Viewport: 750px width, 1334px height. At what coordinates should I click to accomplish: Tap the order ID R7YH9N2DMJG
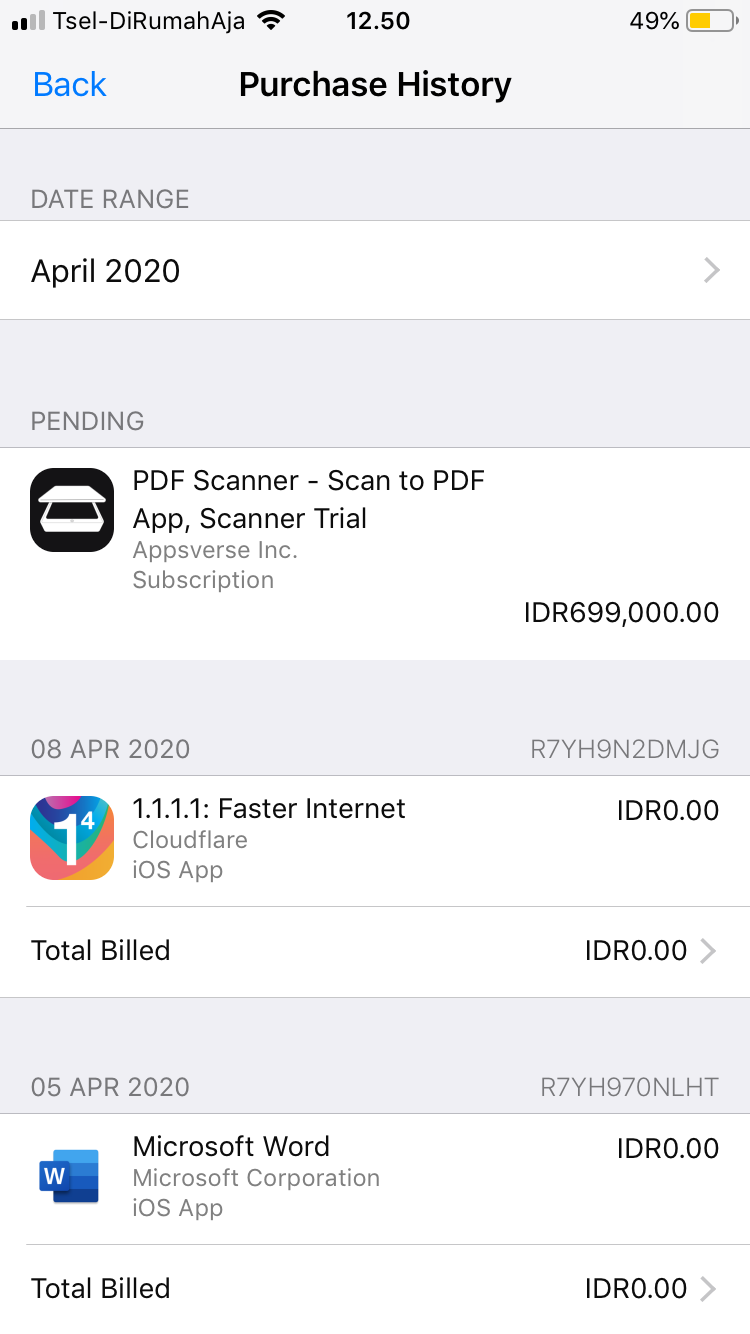click(x=624, y=749)
